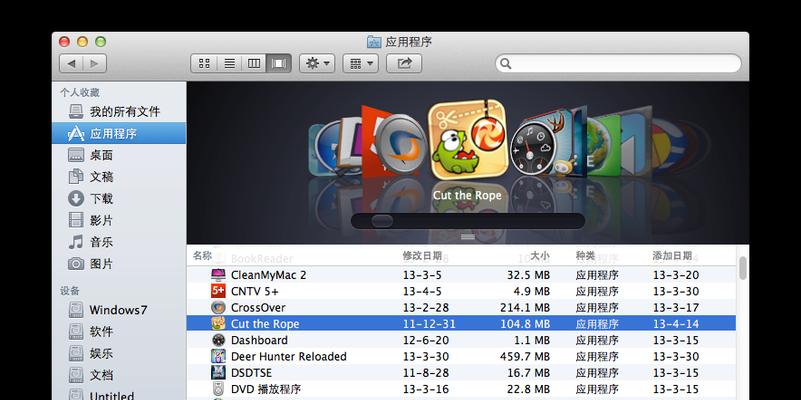This screenshot has width=801, height=400.
Task: Open 图片 in the sidebar
Action: click(x=119, y=264)
